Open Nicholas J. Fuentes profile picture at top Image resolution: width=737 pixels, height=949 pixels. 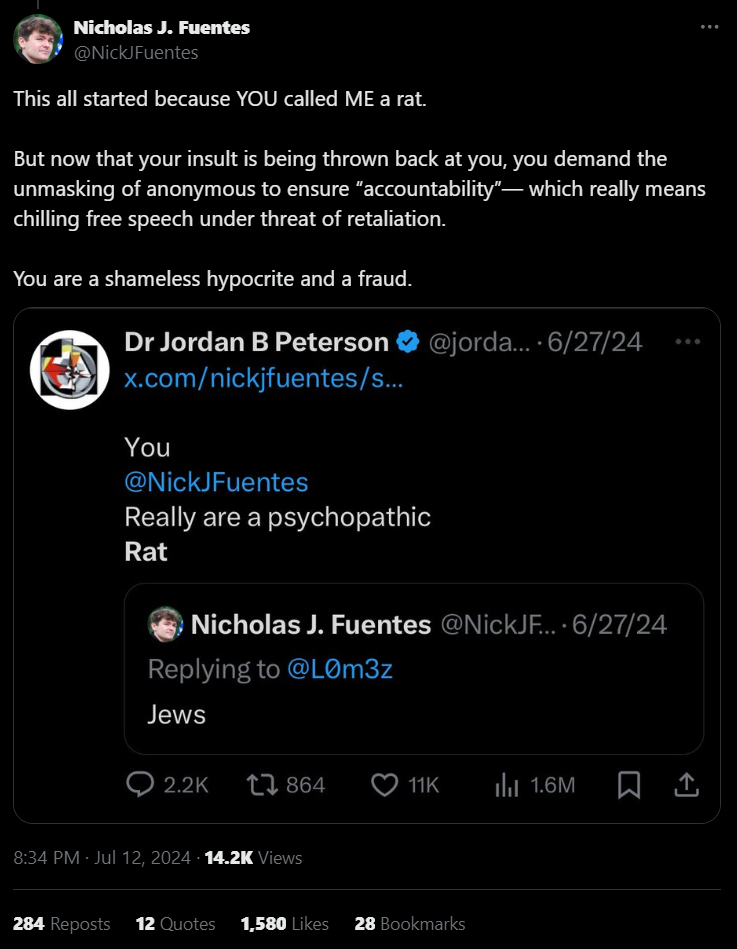(38, 39)
